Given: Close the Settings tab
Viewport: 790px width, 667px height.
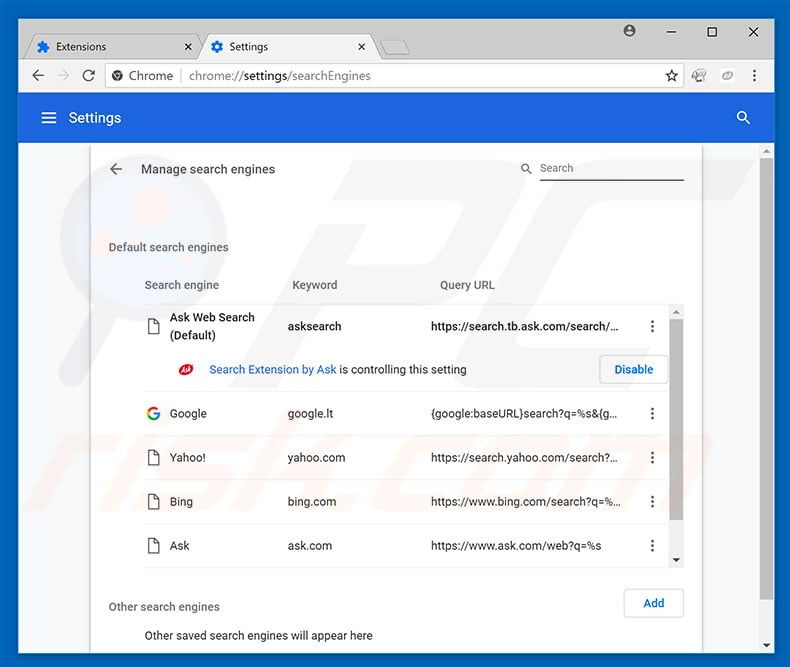Looking at the screenshot, I should coord(361,47).
